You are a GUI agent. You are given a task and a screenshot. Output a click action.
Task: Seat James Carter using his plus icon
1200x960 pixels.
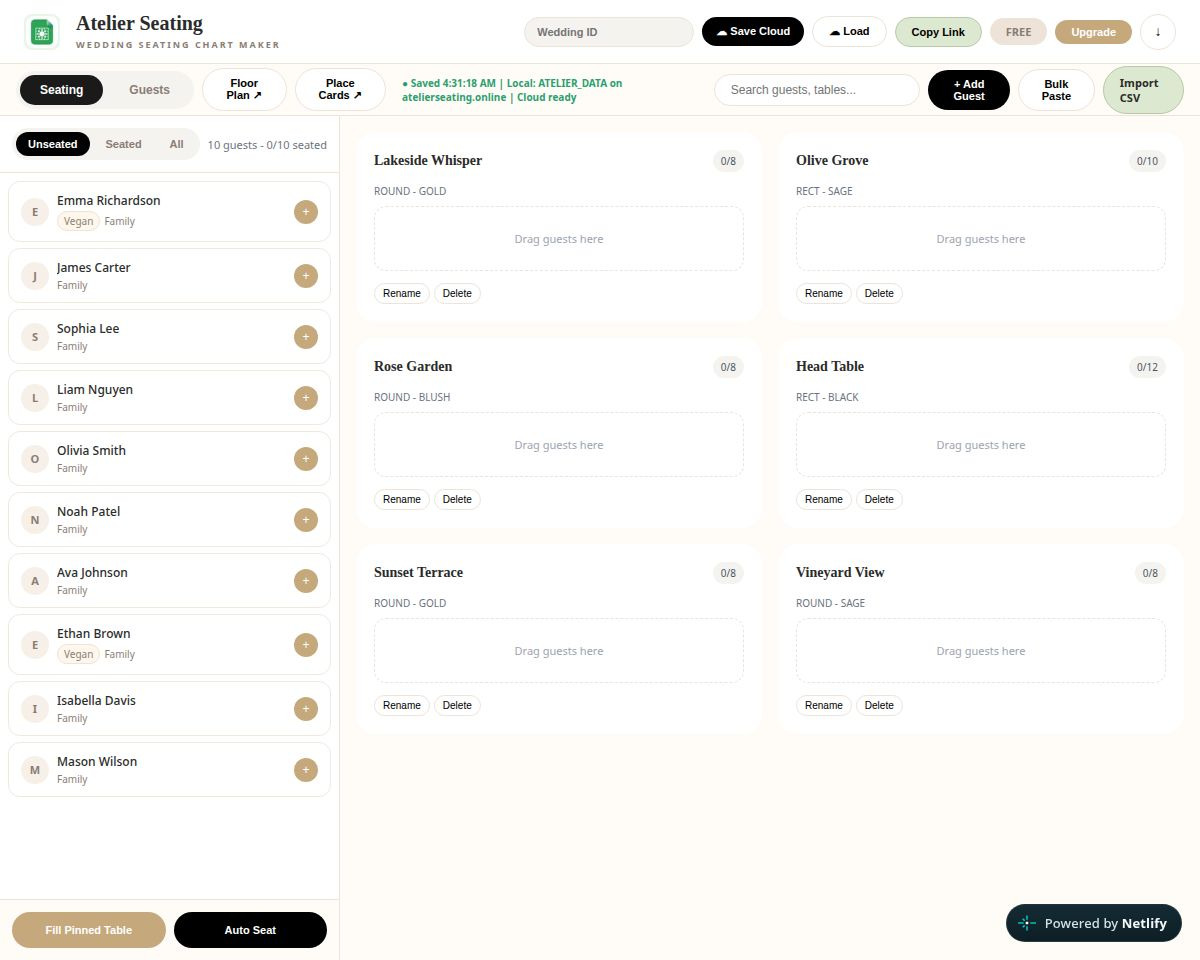point(306,276)
